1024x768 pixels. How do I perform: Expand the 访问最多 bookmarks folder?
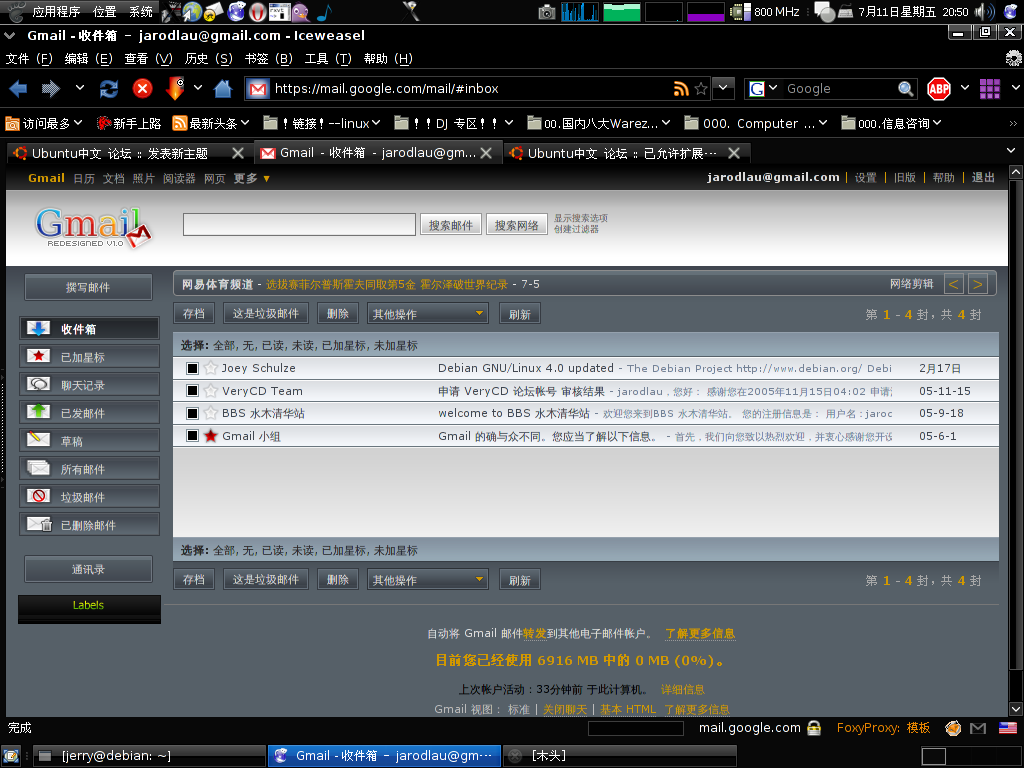tap(44, 123)
